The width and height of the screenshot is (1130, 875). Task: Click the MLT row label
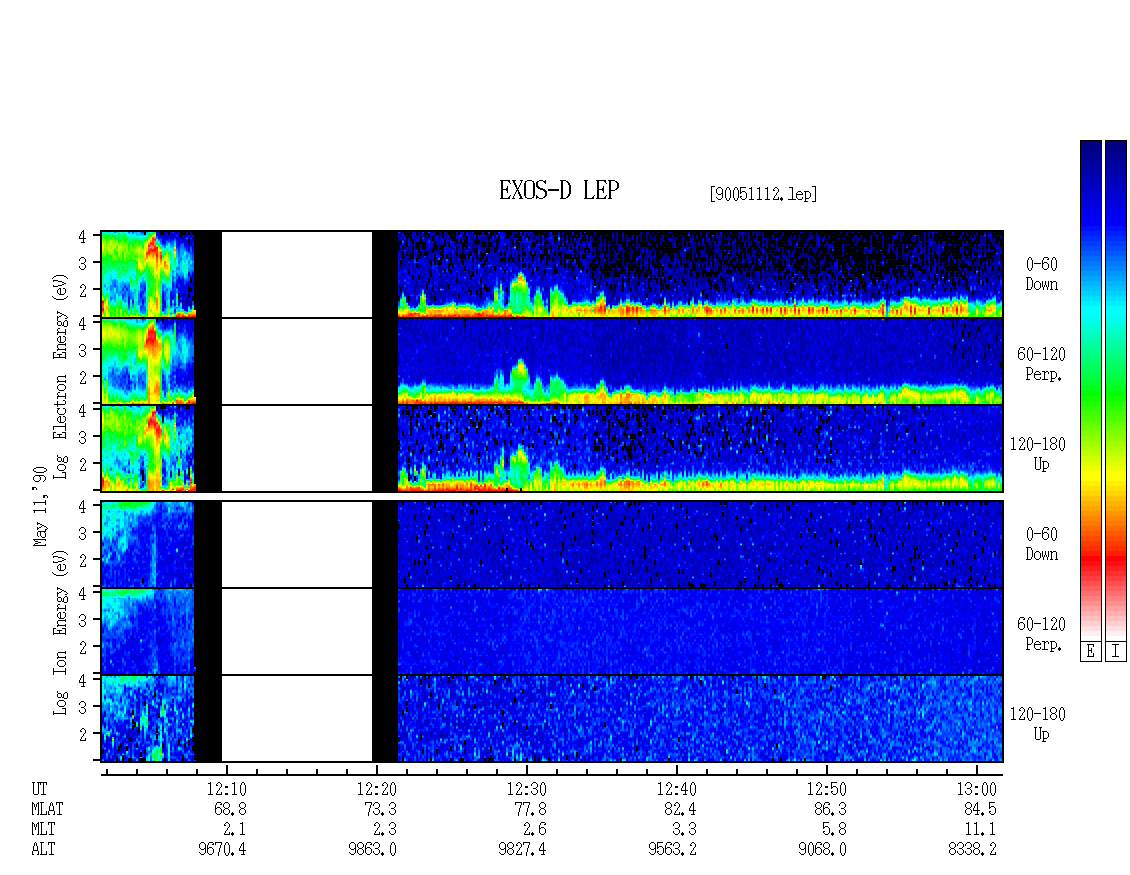[x=43, y=830]
